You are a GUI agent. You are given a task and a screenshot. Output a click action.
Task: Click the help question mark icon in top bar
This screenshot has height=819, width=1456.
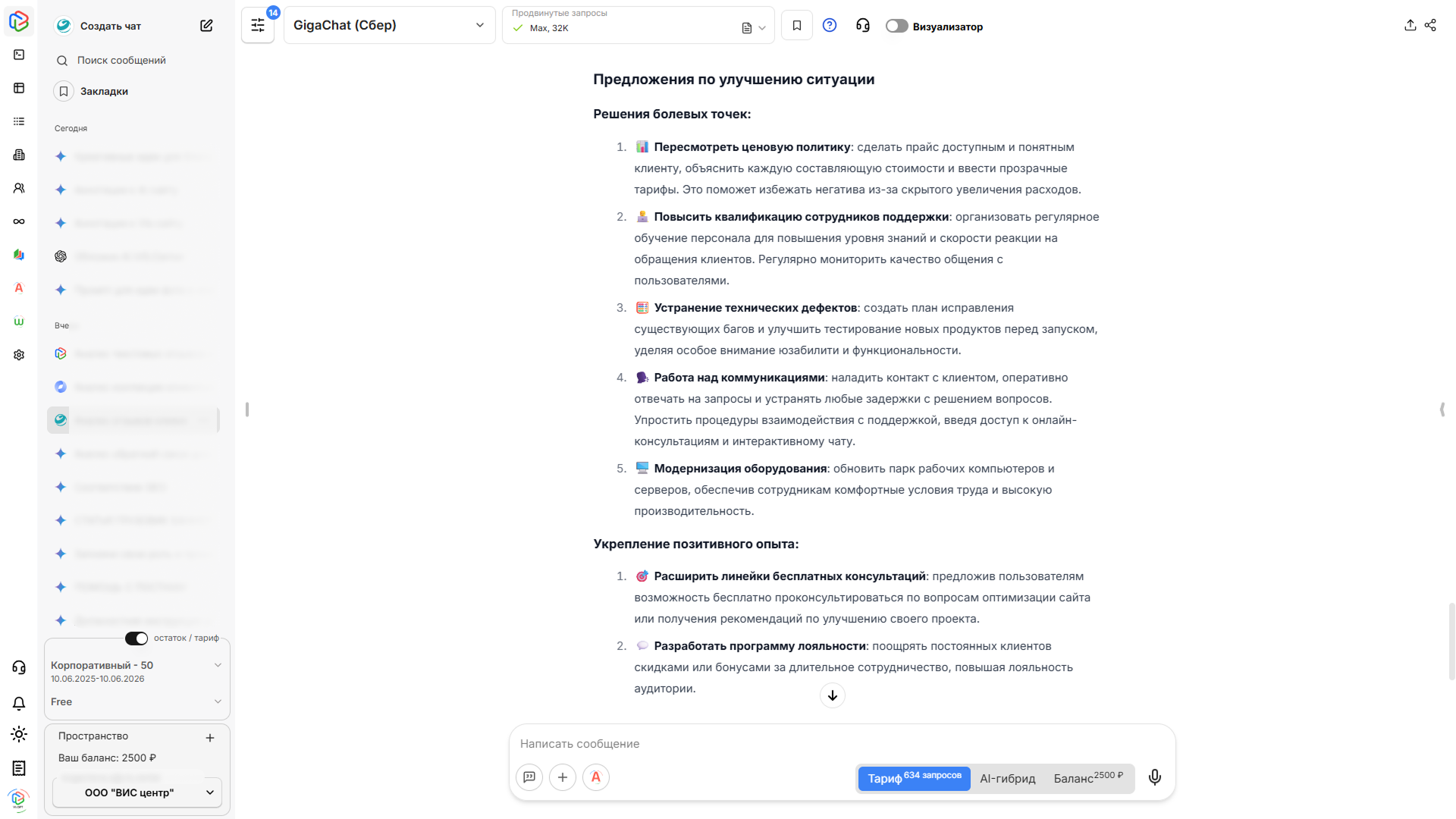coord(829,25)
